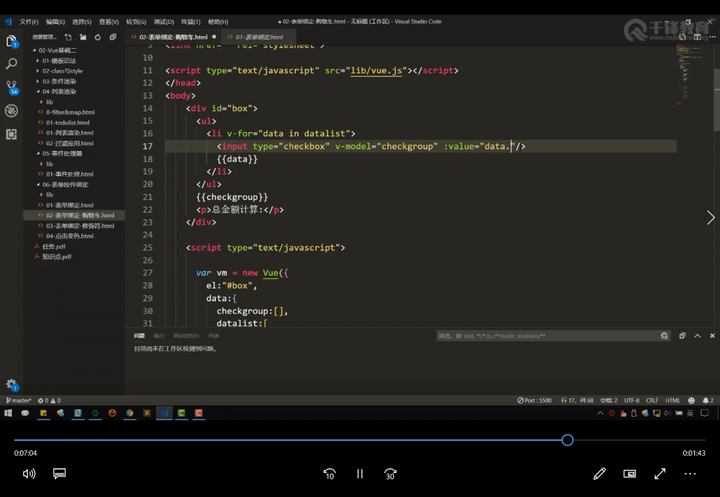Image resolution: width=720 pixels, height=497 pixels.
Task: Switch video to mini view mode
Action: point(630,474)
